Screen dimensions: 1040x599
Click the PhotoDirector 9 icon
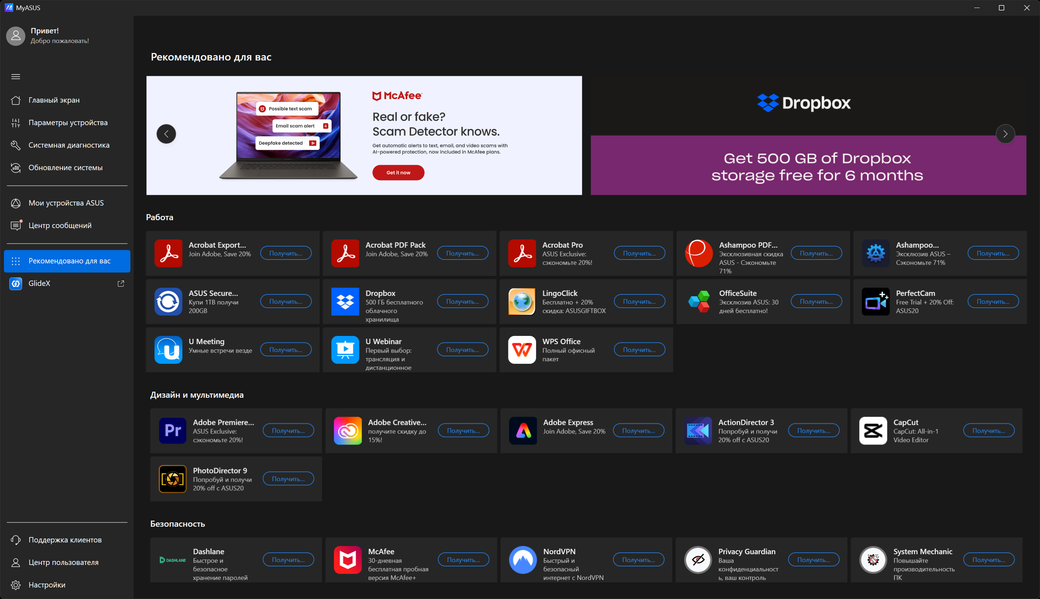pos(172,479)
